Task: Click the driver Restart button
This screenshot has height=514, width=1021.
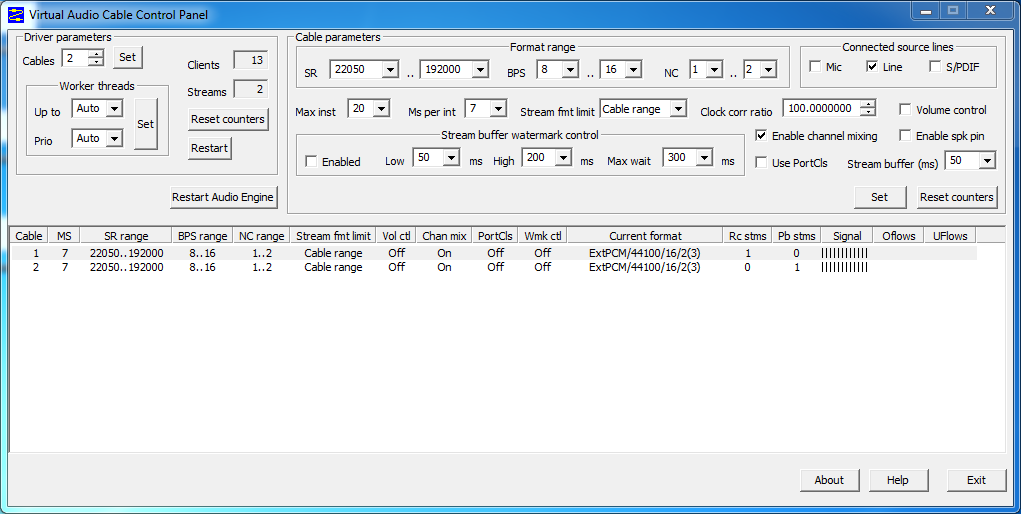Action: pyautogui.click(x=210, y=148)
